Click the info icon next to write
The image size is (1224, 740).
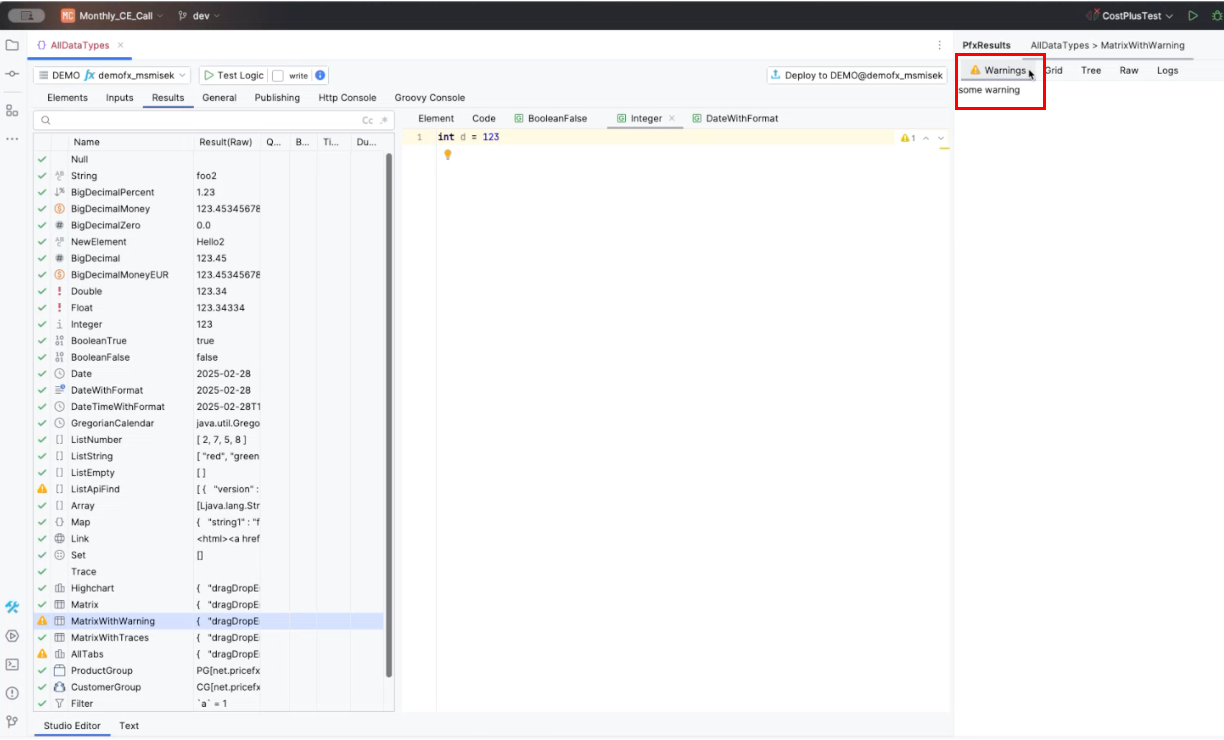pos(320,75)
